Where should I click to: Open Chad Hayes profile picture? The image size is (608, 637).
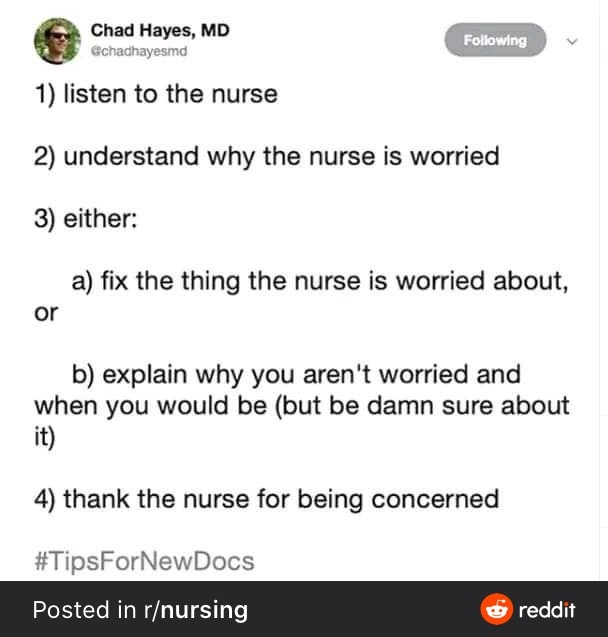click(57, 41)
